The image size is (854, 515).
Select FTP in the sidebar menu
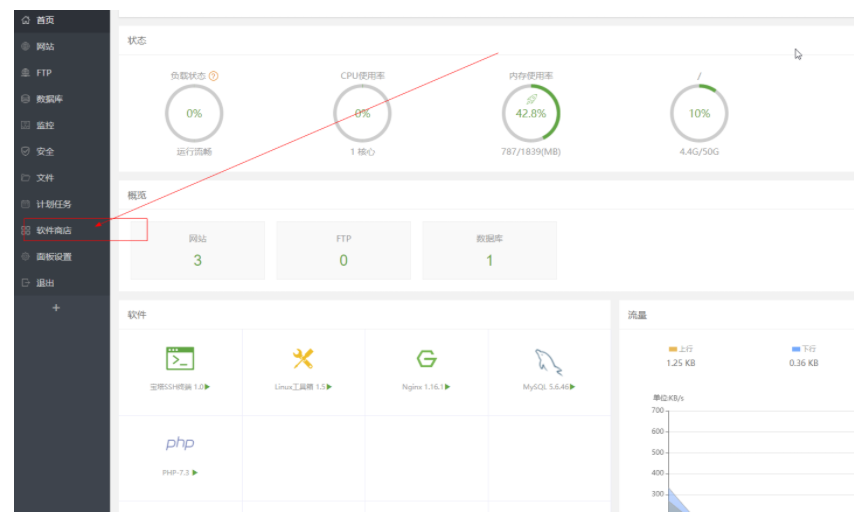[44, 73]
